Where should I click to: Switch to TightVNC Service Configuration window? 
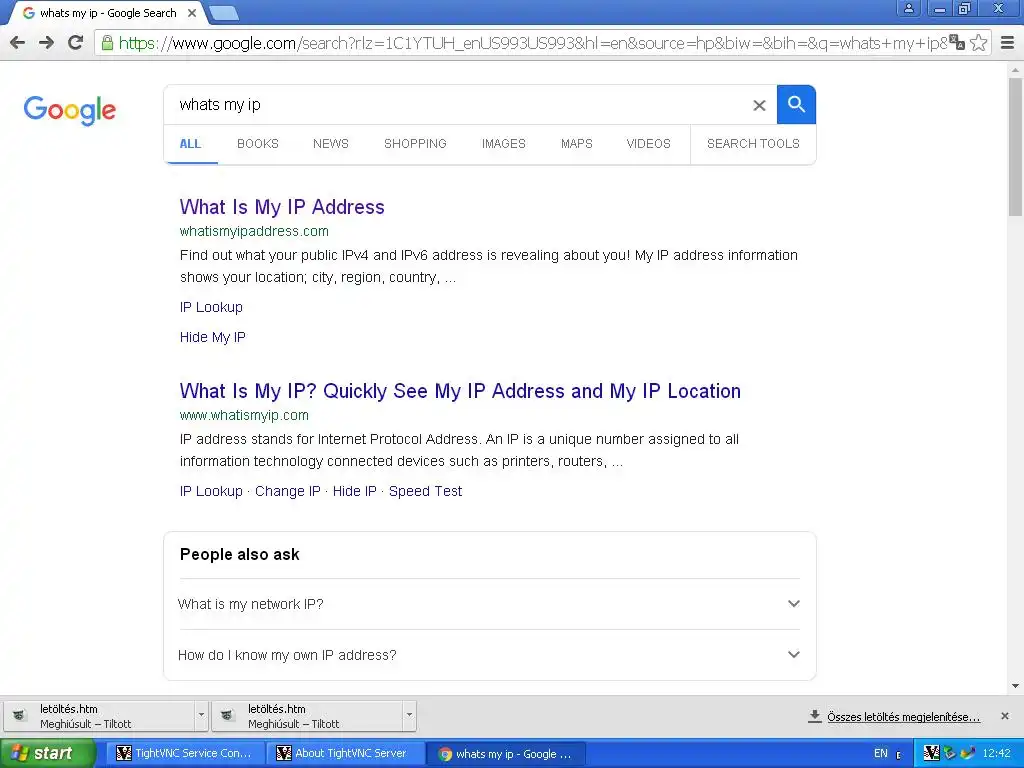pyautogui.click(x=188, y=754)
